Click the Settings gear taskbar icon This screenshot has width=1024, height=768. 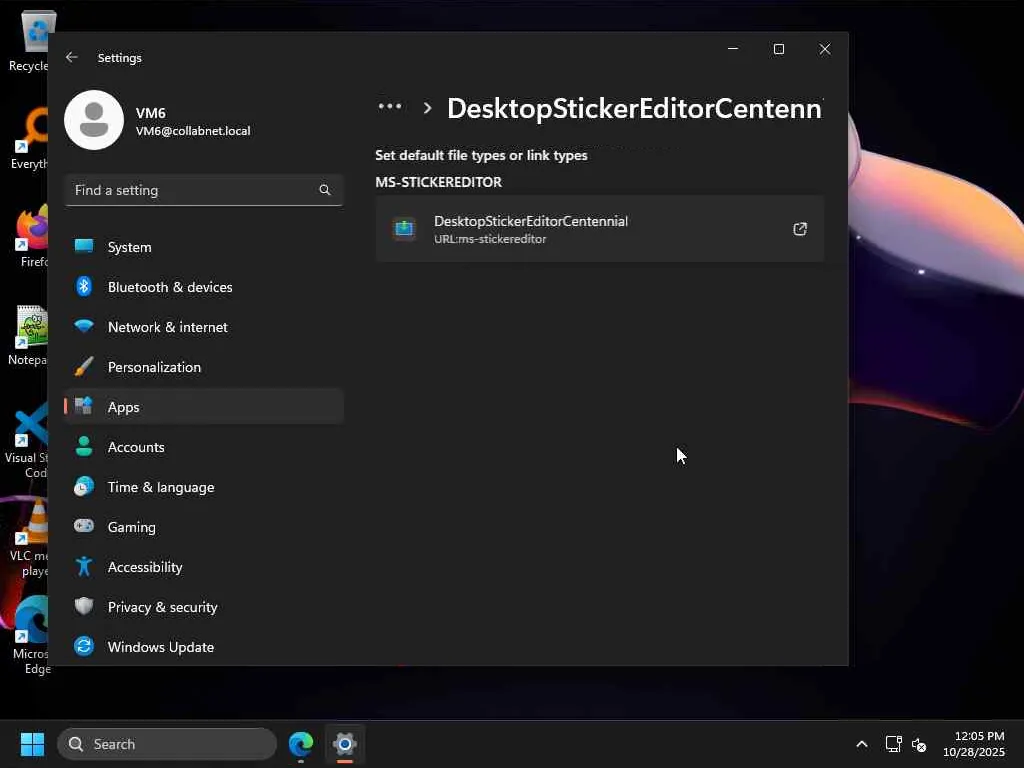click(345, 744)
